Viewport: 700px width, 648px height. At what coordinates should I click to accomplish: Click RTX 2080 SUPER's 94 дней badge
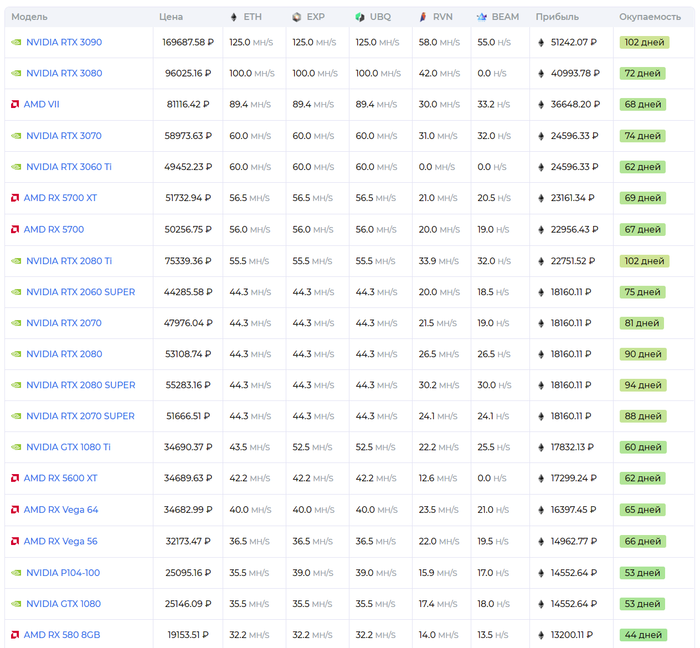642,385
